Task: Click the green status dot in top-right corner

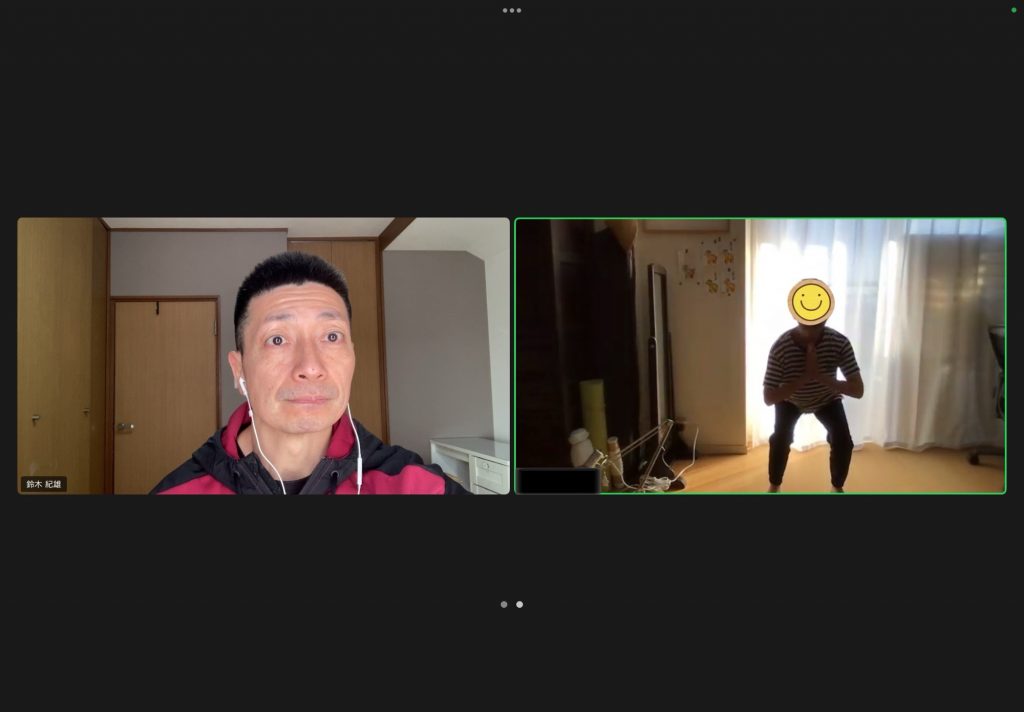Action: click(1013, 10)
